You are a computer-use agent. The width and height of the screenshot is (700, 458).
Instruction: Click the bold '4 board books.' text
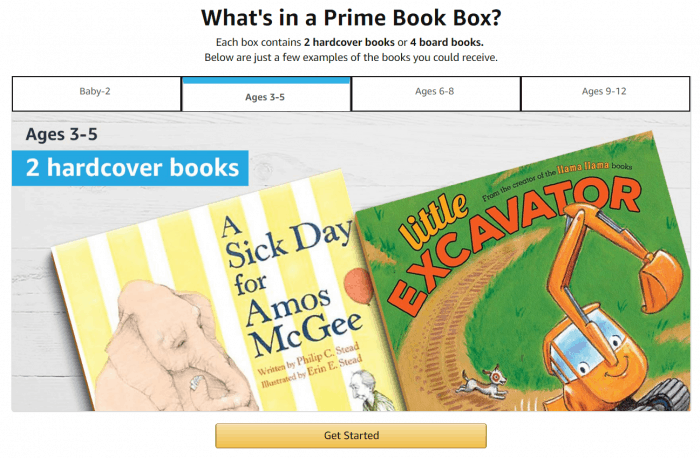click(x=447, y=42)
